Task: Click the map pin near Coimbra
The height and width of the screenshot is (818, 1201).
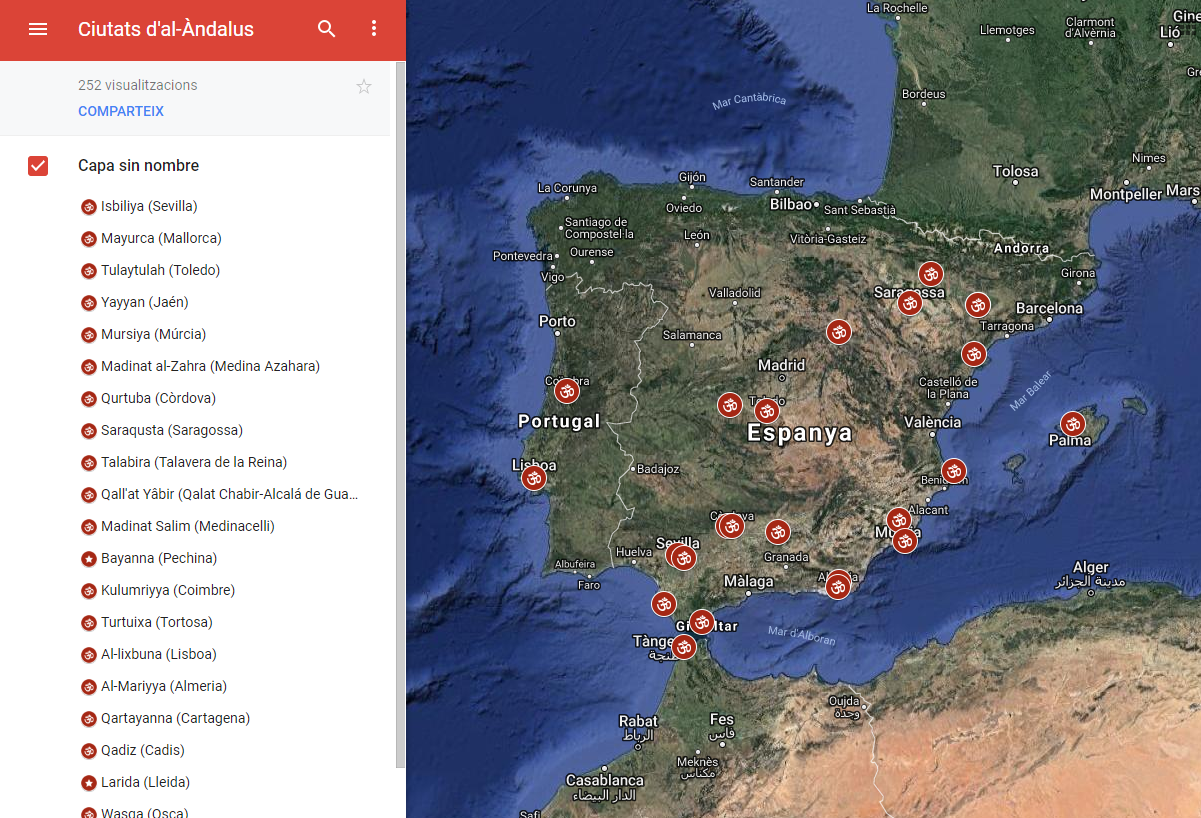Action: pos(567,391)
